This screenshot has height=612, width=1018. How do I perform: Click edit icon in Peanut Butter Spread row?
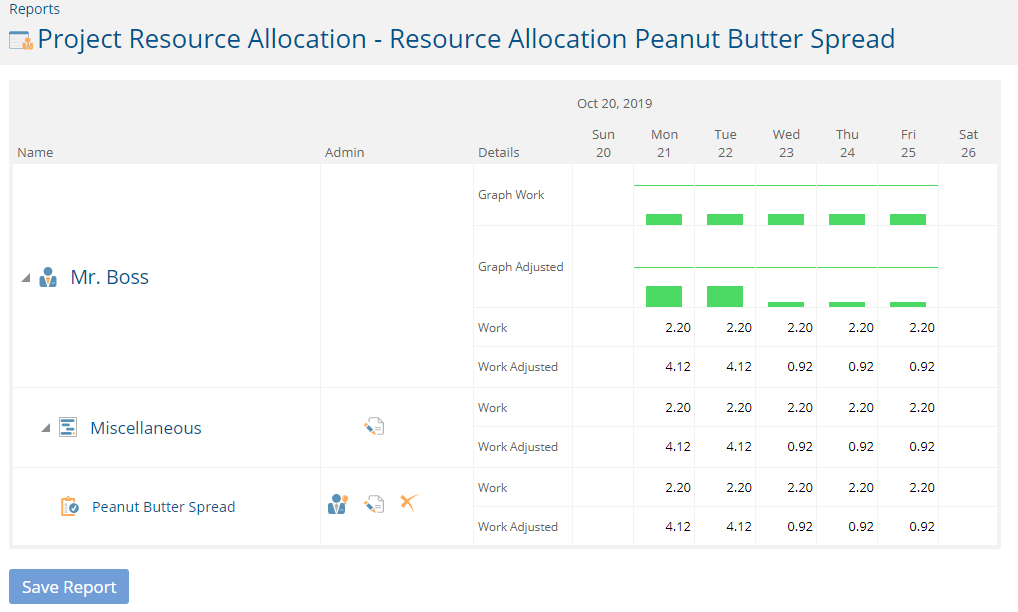[374, 504]
